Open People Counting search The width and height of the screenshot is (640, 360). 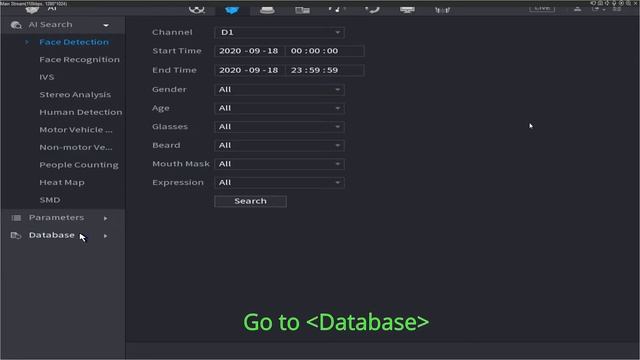pyautogui.click(x=79, y=165)
